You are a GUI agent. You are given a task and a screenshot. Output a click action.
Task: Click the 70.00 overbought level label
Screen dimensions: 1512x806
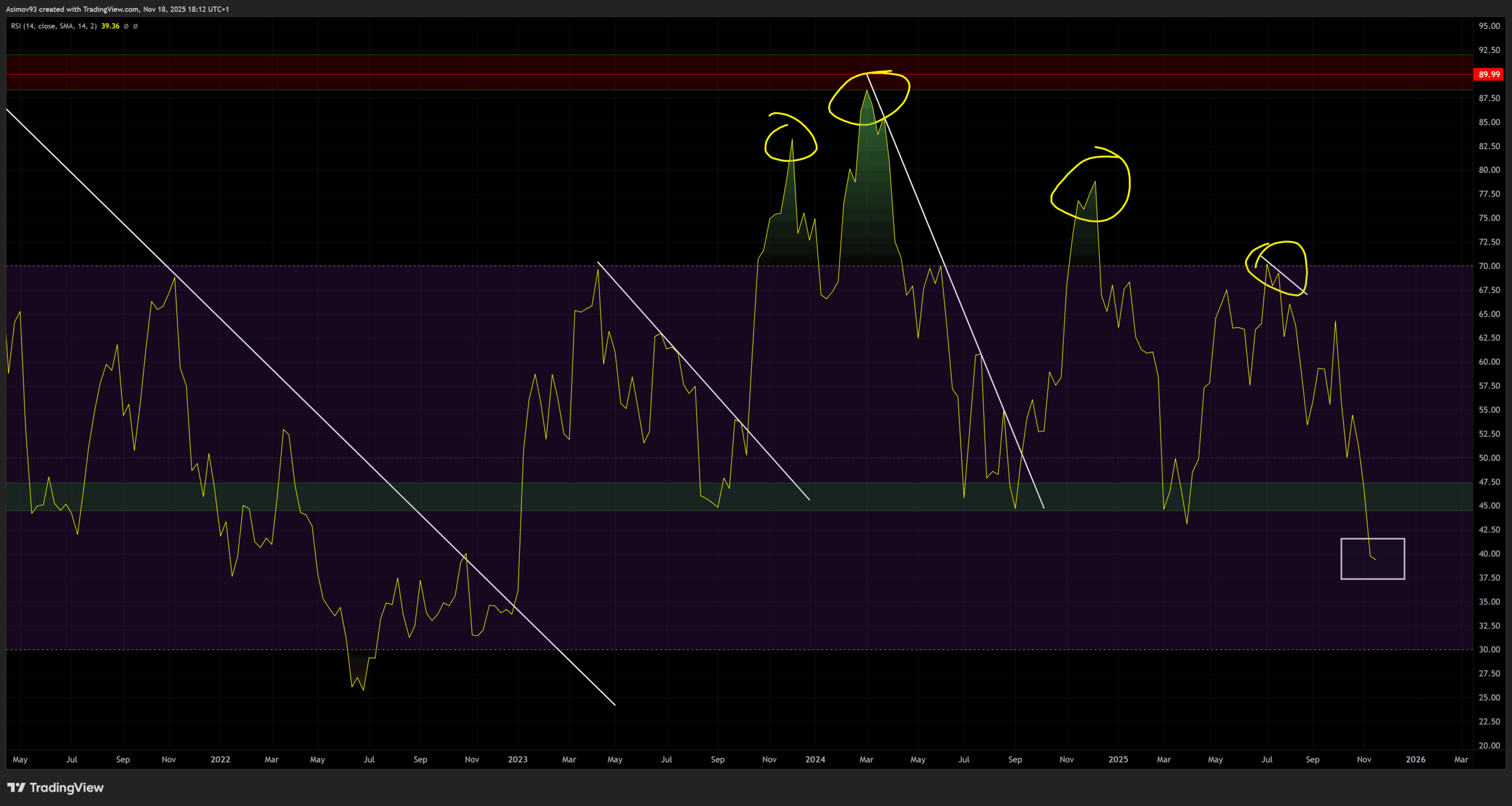[1489, 266]
